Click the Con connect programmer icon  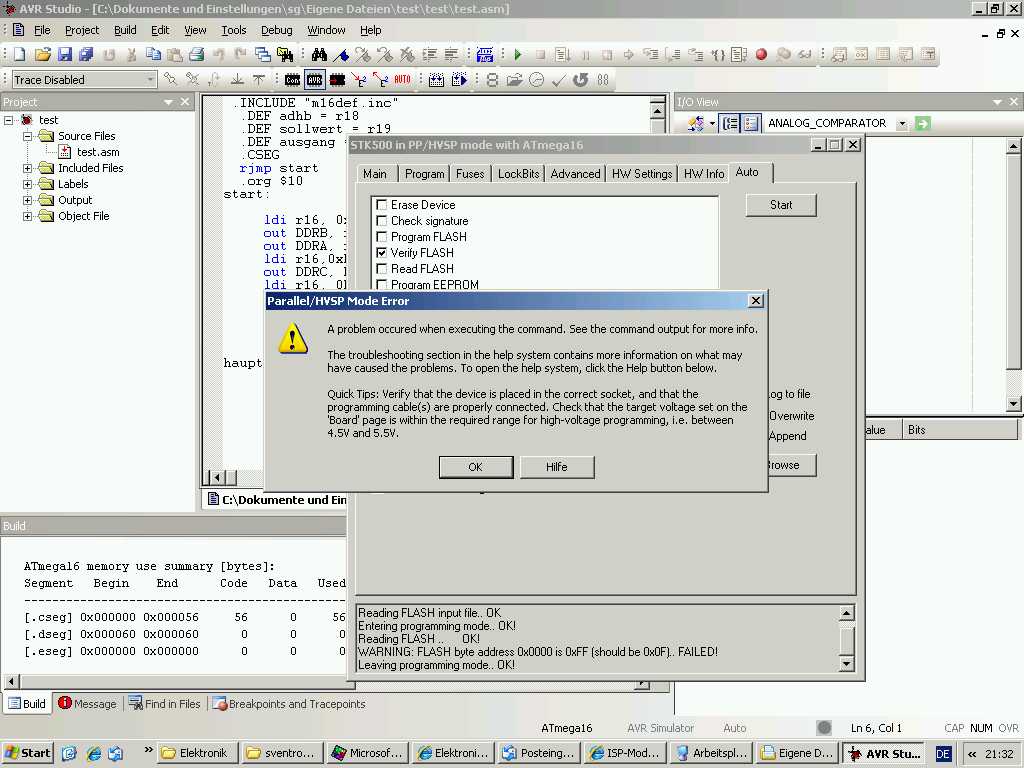tap(292, 80)
